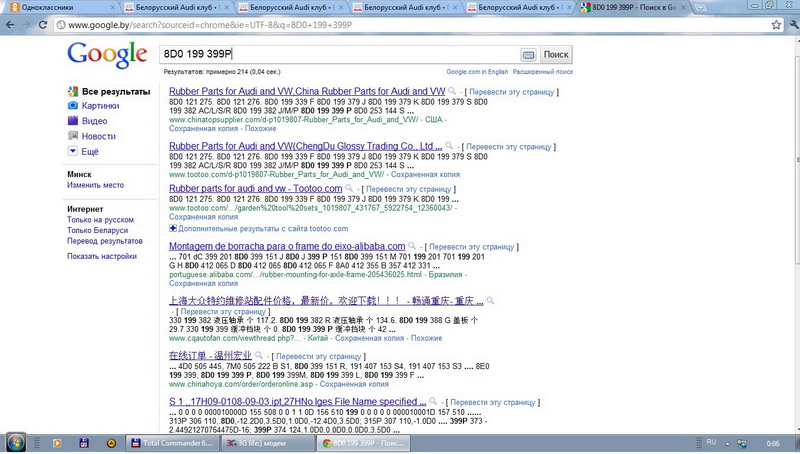Close the Одноклассники tab
Image resolution: width=800 pixels, height=454 pixels.
pyautogui.click(x=112, y=7)
